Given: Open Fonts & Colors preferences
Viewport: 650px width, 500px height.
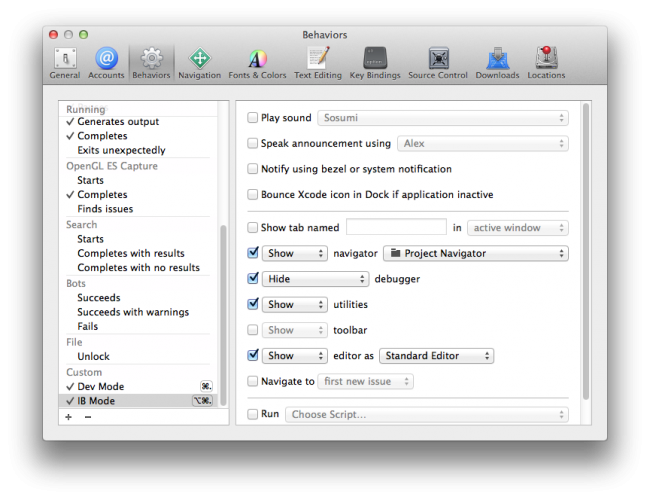Looking at the screenshot, I should click(x=257, y=63).
